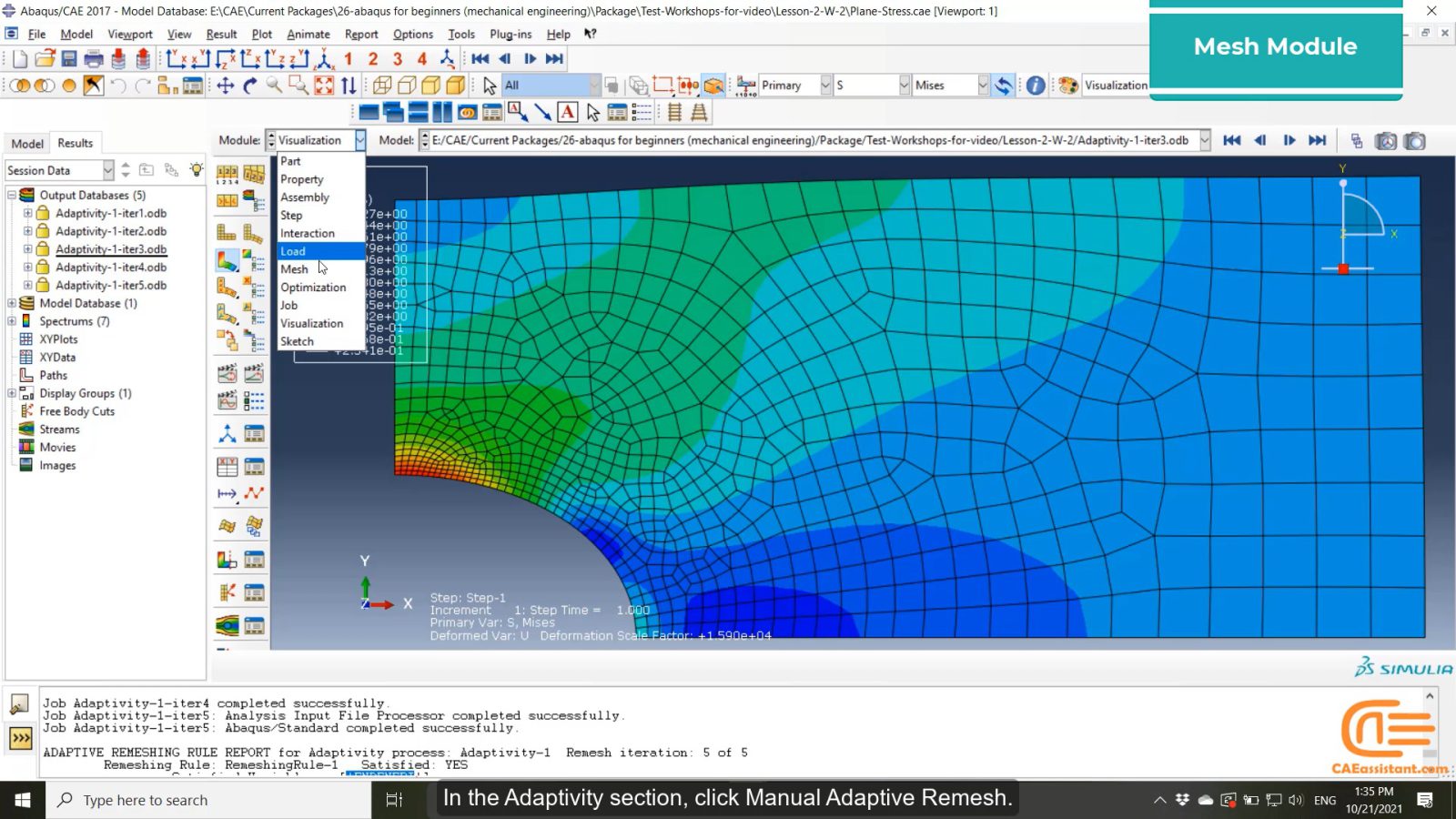The width and height of the screenshot is (1456, 819).
Task: Select Mesh from the Module list
Action: pos(320,269)
